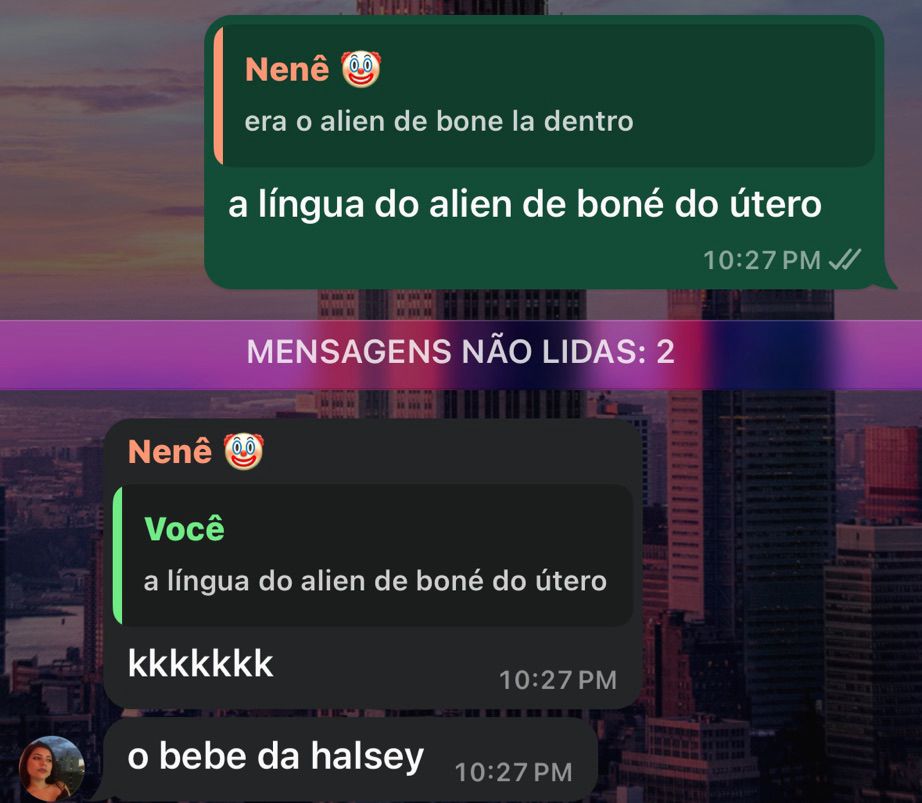Tap the clown emoji beside the Nenê sender name

[243, 451]
